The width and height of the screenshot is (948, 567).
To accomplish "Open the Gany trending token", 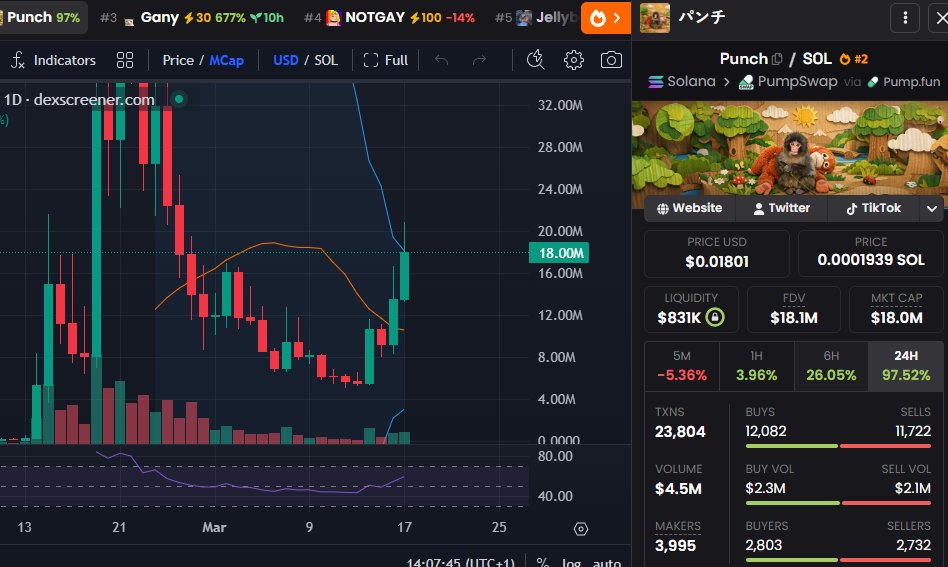I will coord(190,18).
